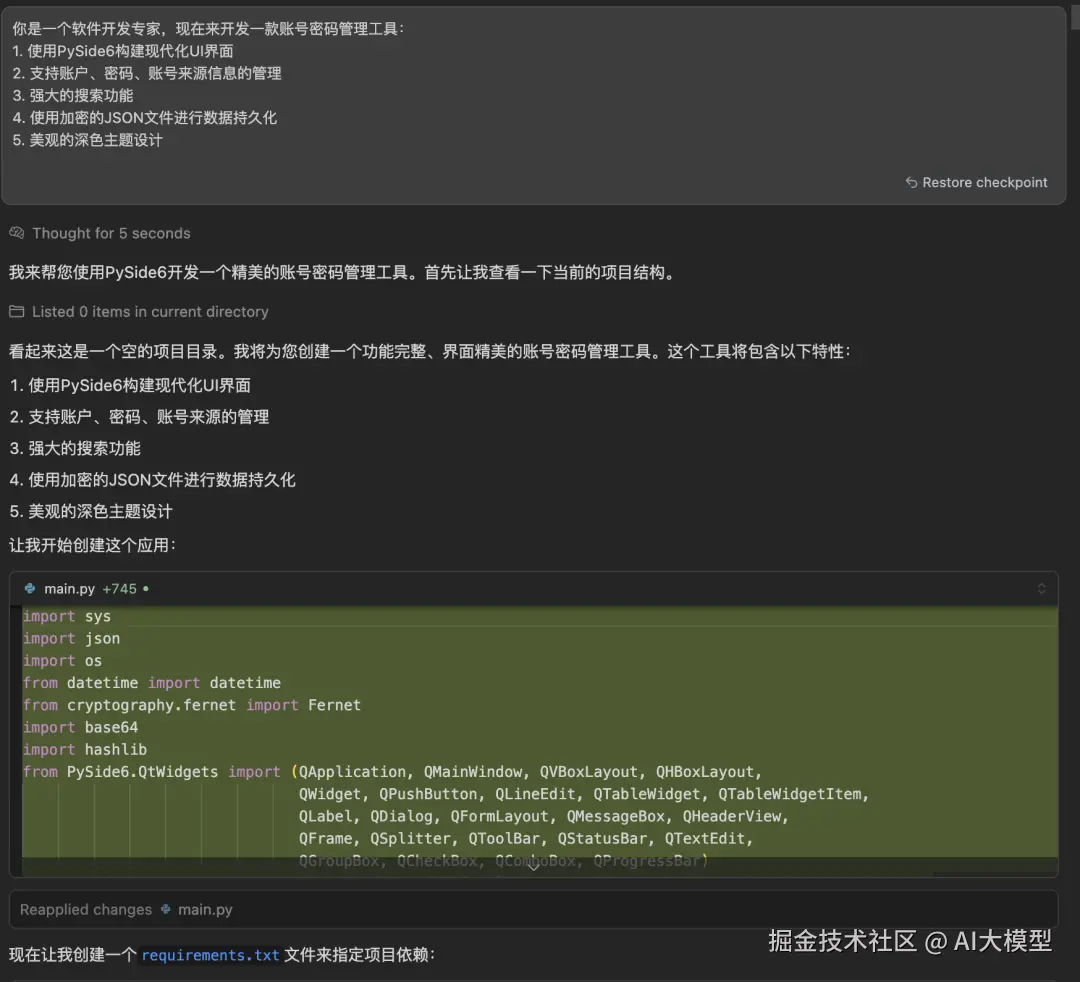Expand the code block with bottom chevron

click(534, 866)
